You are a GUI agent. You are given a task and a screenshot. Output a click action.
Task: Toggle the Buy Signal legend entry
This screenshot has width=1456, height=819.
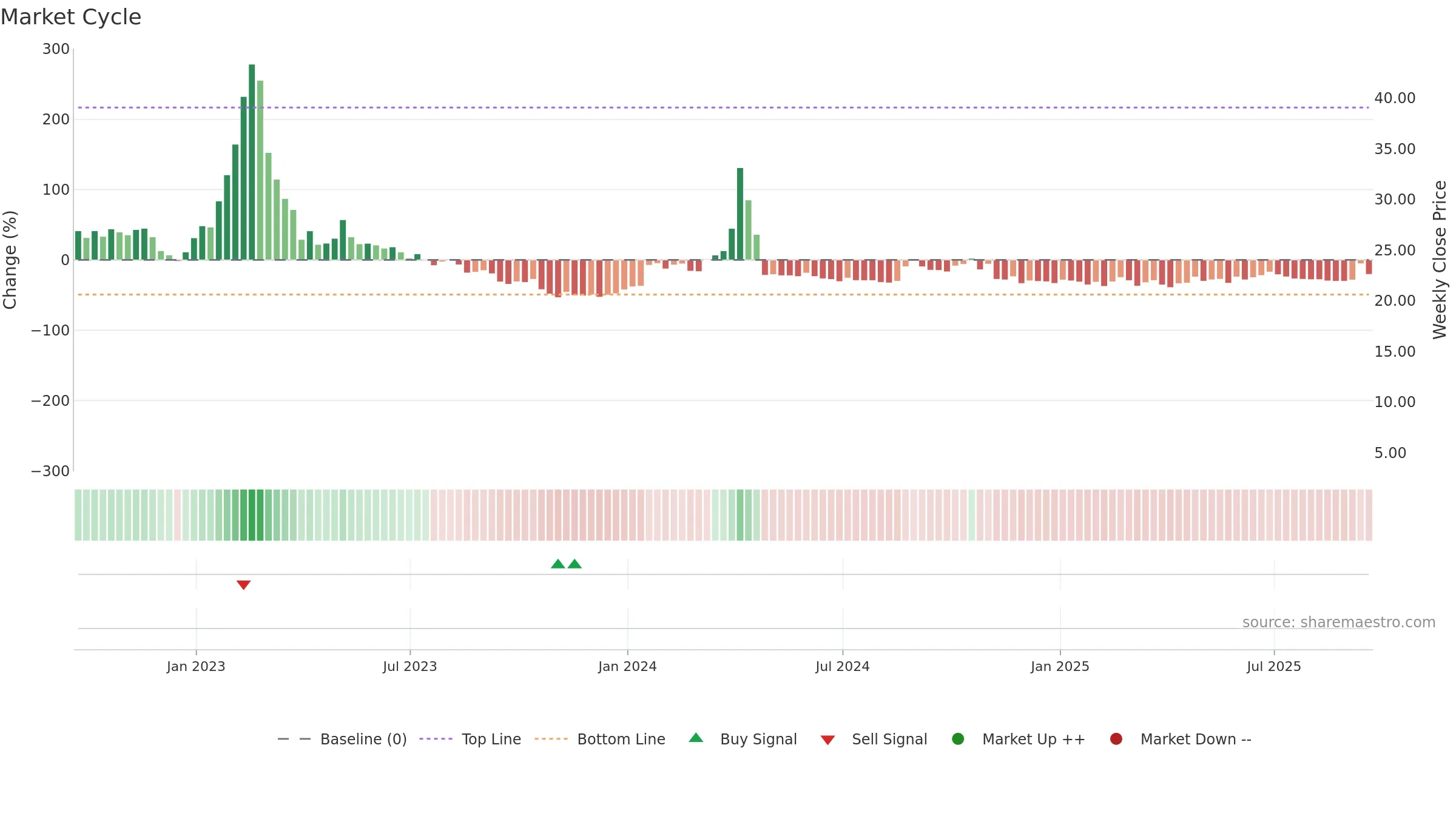(743, 739)
